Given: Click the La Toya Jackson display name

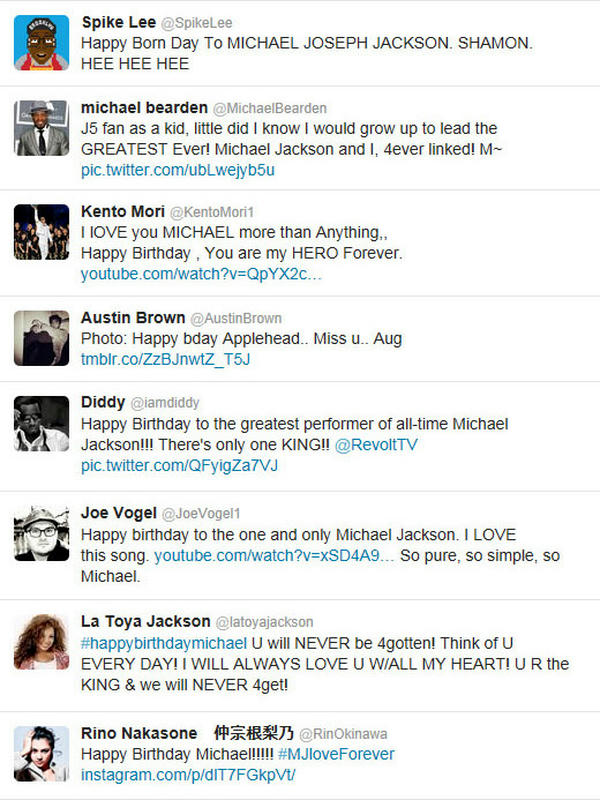Looking at the screenshot, I should click(146, 621).
